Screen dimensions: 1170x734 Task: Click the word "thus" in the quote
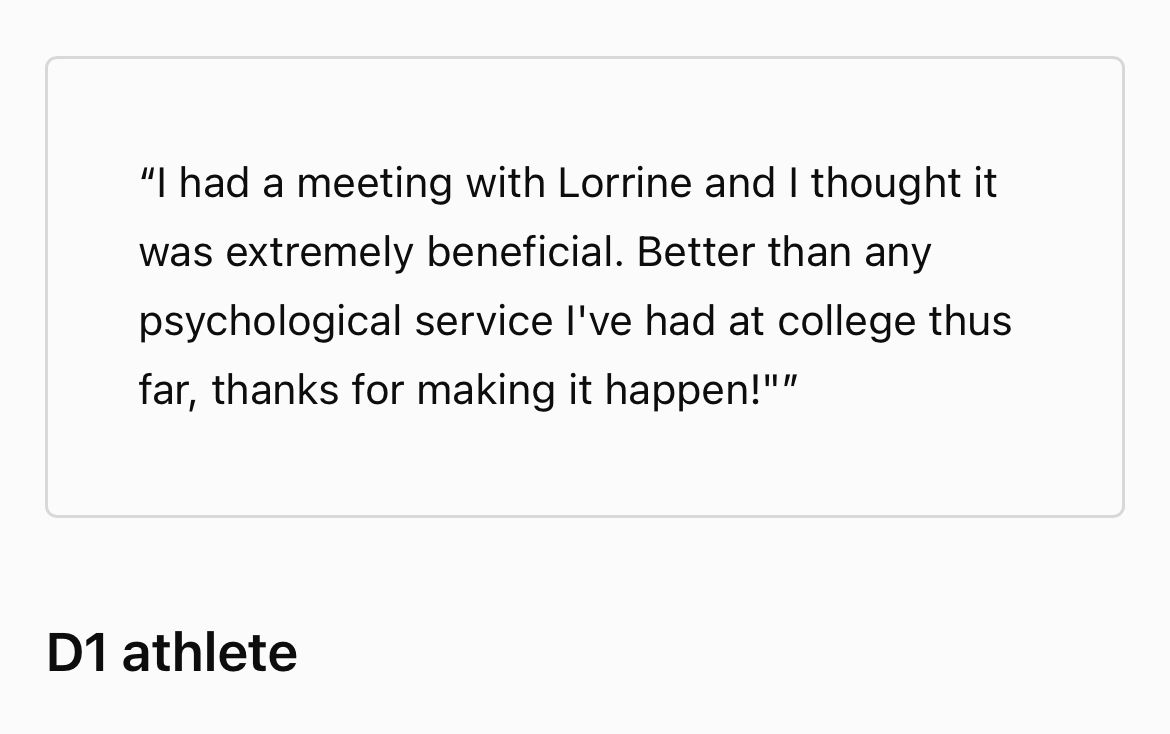[x=970, y=321]
